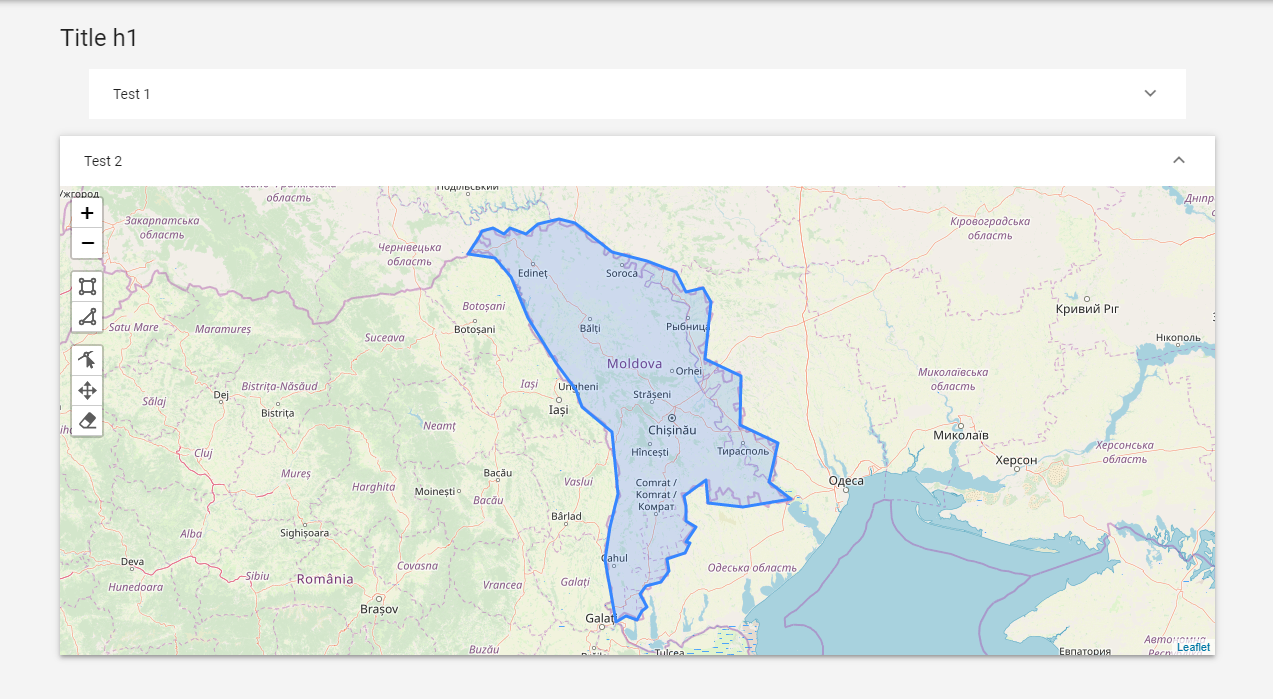Click the Brașov city label
This screenshot has height=699, width=1273.
(379, 608)
